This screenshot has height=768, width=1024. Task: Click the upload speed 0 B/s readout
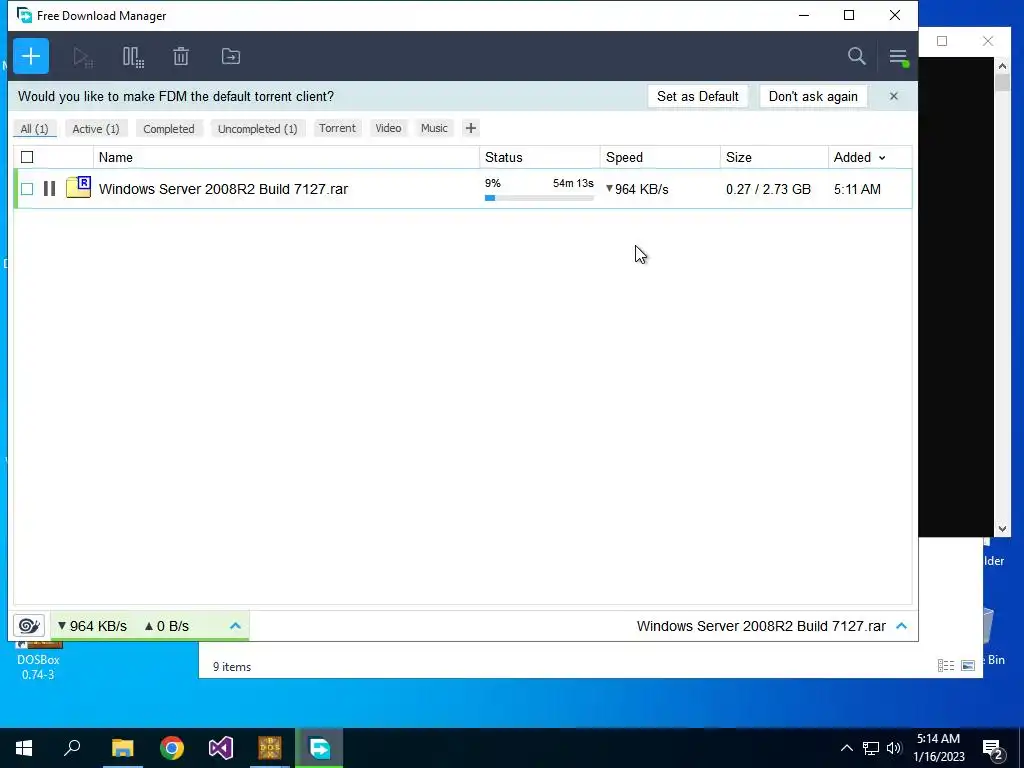167,626
